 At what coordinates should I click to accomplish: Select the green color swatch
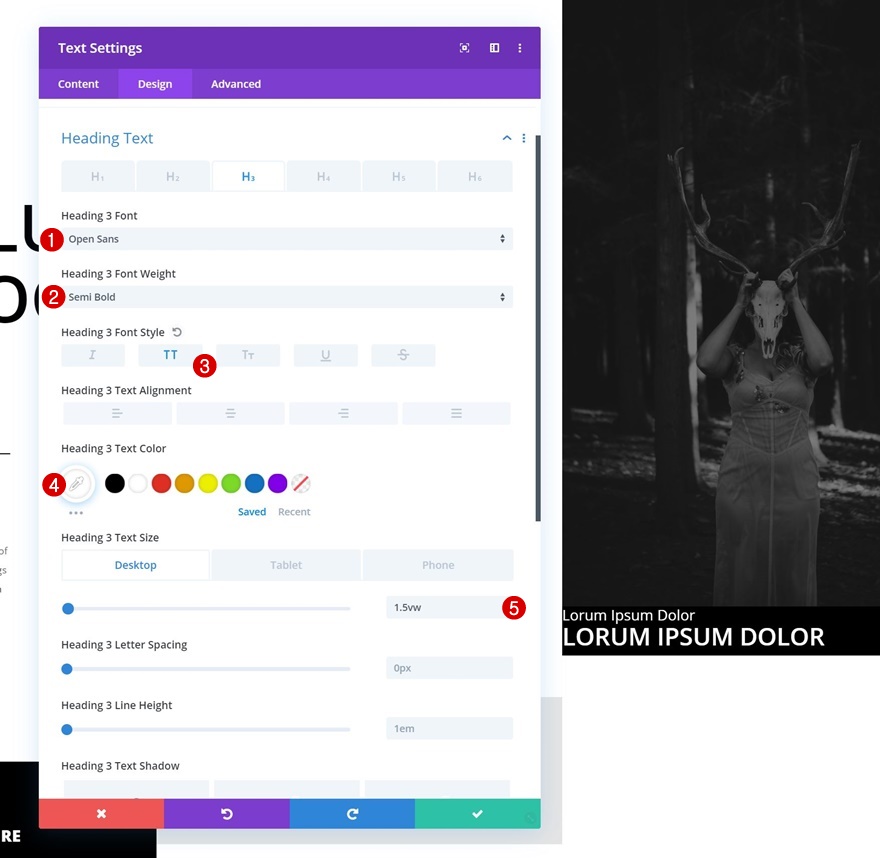(231, 483)
